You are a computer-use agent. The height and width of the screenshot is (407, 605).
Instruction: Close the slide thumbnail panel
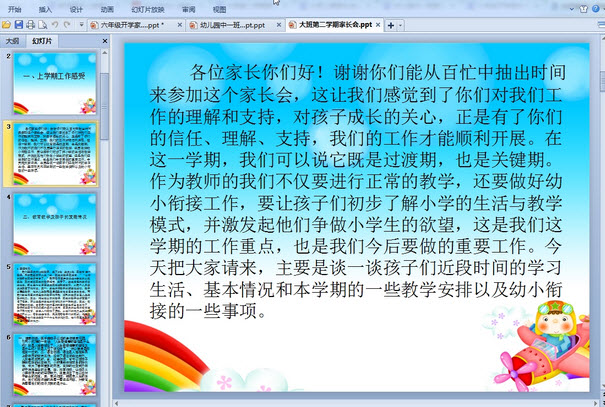coord(105,41)
